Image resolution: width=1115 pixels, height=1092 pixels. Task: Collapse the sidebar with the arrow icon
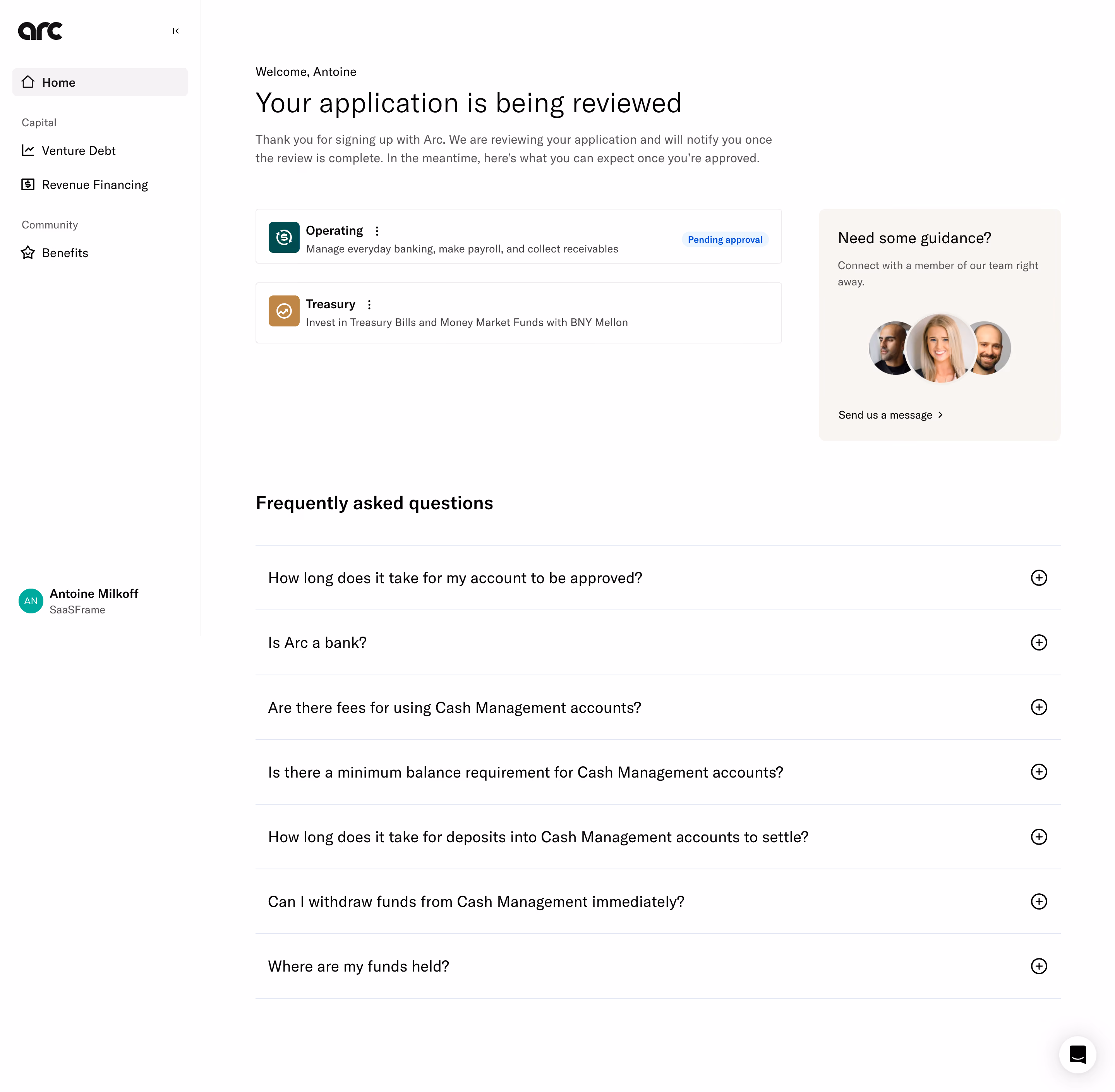175,31
